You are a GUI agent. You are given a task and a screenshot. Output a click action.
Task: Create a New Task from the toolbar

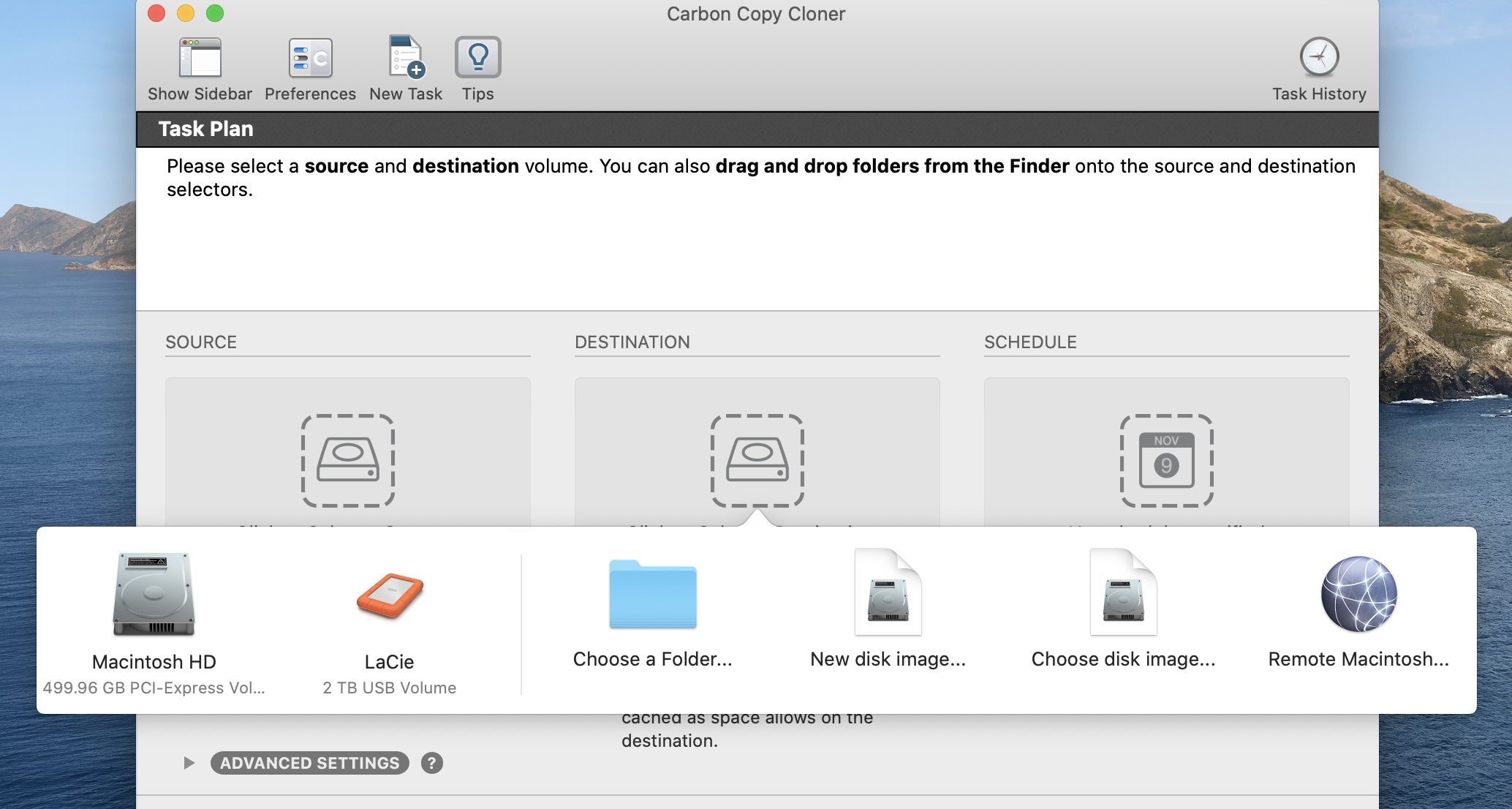(x=406, y=57)
